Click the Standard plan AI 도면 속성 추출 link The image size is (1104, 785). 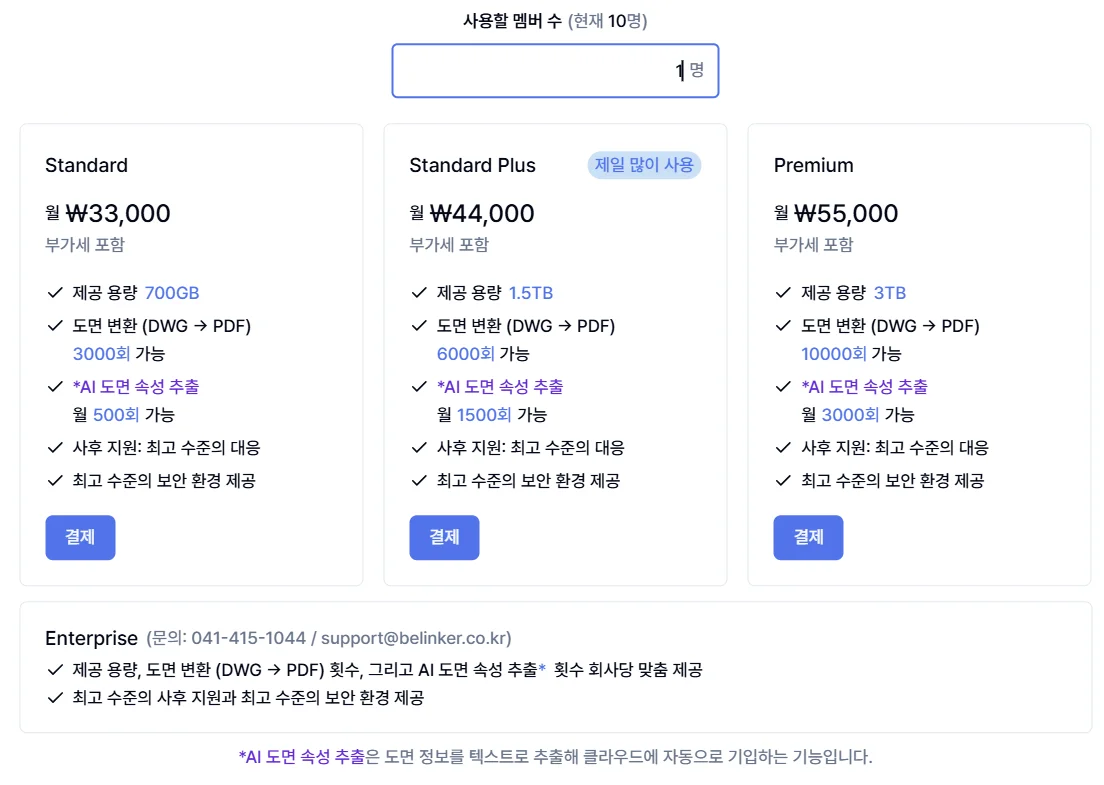click(x=136, y=387)
